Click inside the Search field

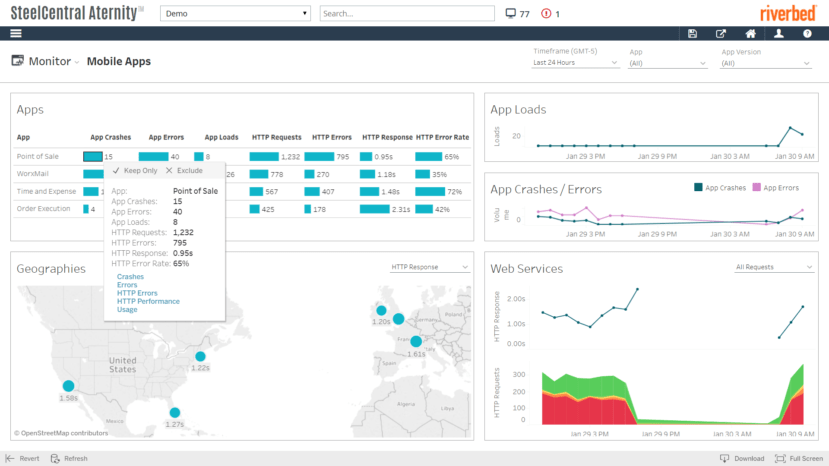pyautogui.click(x=407, y=13)
